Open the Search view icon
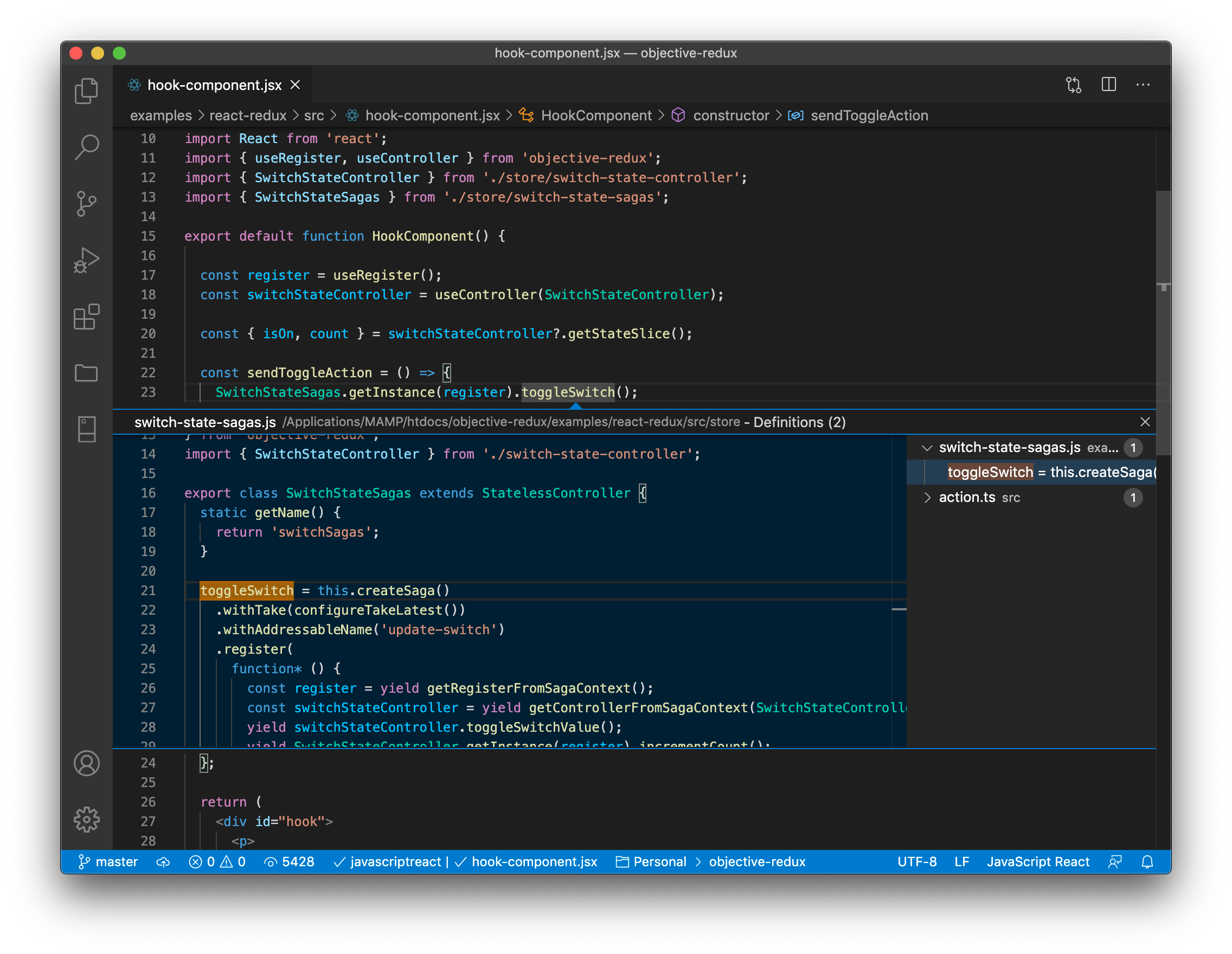This screenshot has width=1232, height=954. coord(86,147)
